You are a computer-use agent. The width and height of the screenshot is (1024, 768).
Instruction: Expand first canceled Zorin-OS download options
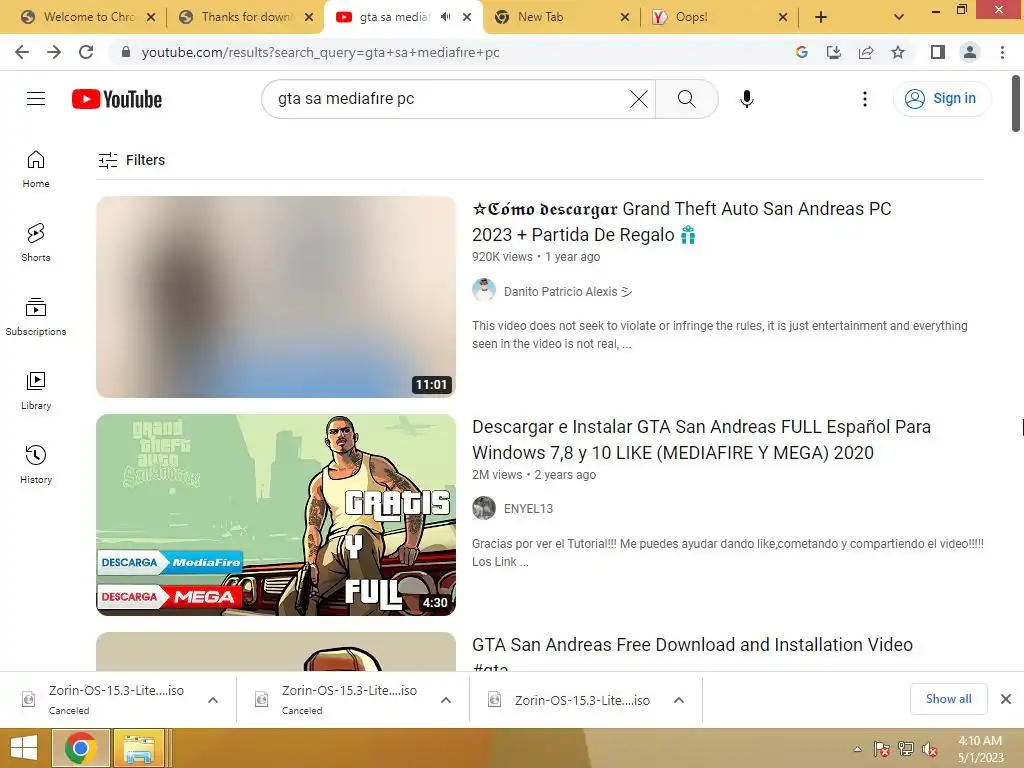pyautogui.click(x=213, y=700)
